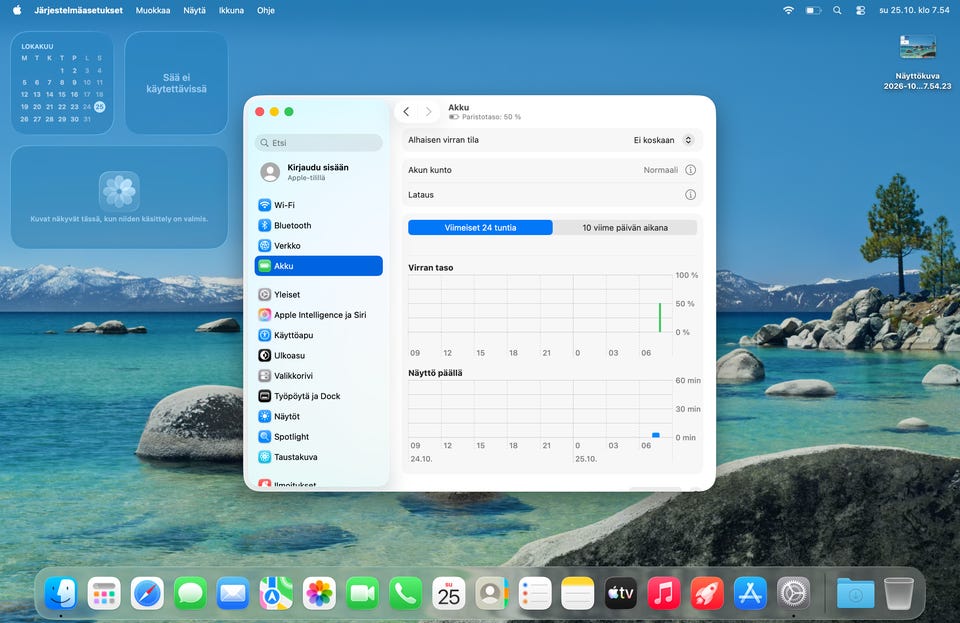The height and width of the screenshot is (623, 960).
Task: Click the Wi-Fi status menu bar icon
Action: coord(789,10)
